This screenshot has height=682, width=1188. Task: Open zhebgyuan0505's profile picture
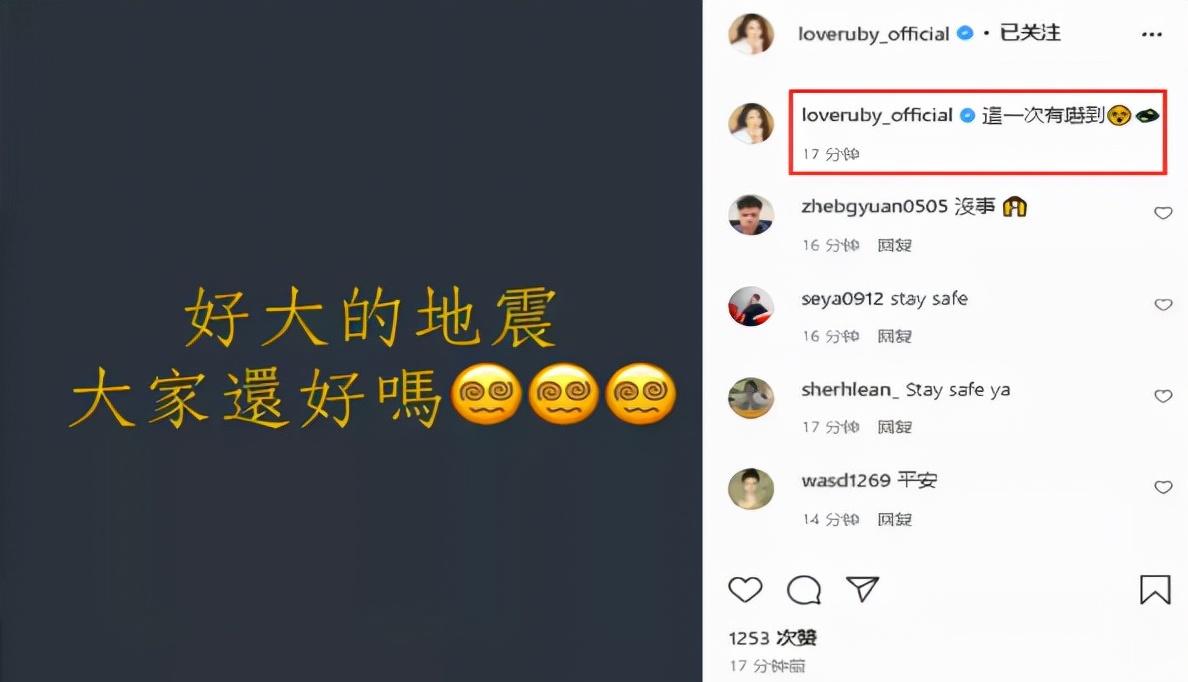[x=751, y=214]
